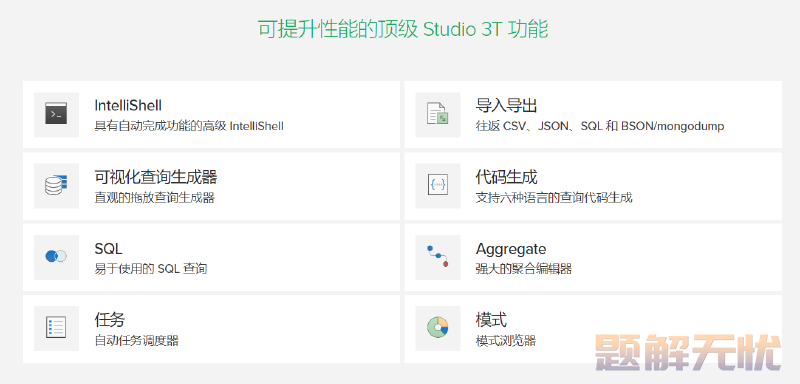Click the SQL overlapping circles icon

tap(56, 256)
